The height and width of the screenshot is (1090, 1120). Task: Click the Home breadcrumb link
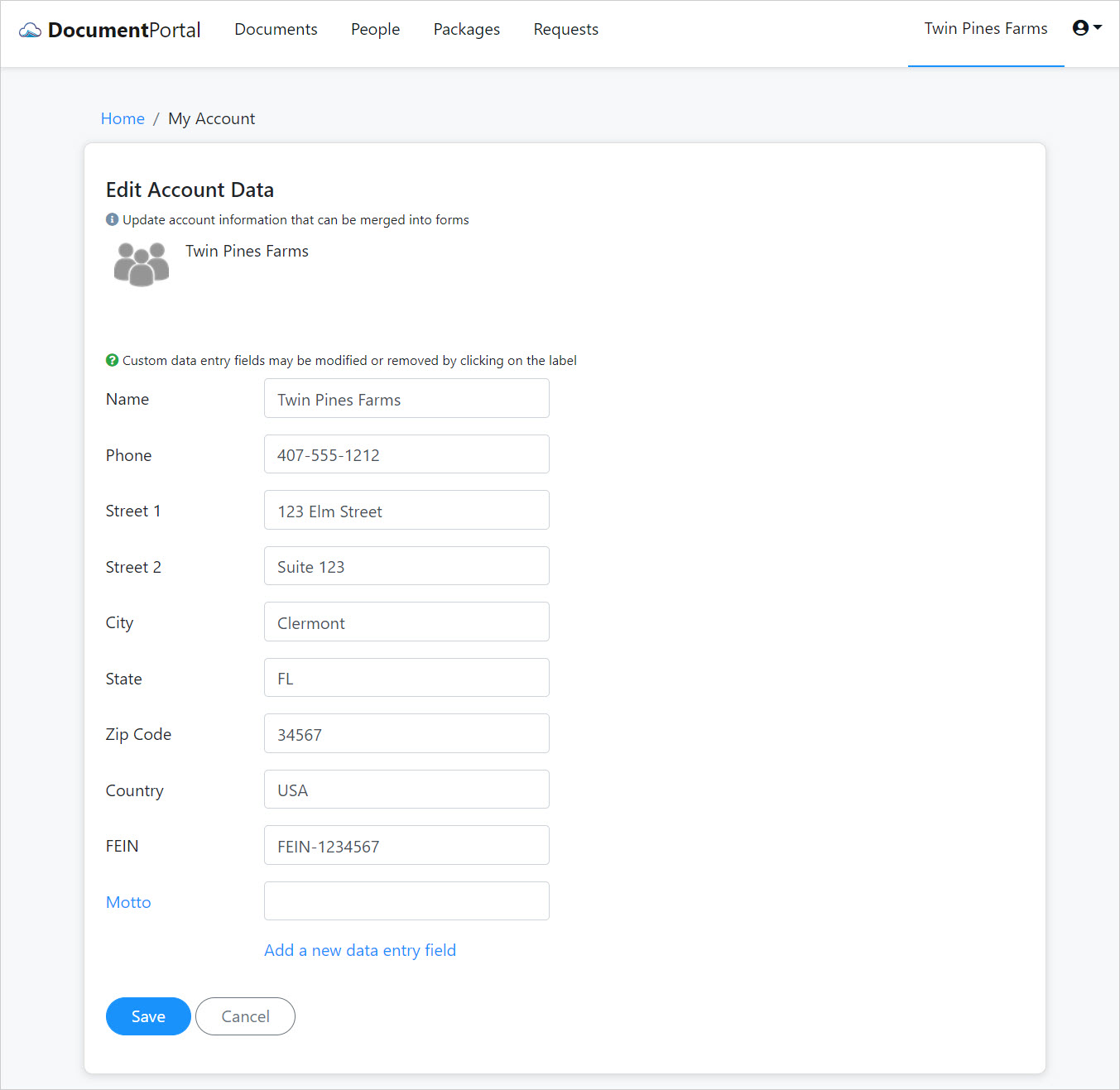123,118
